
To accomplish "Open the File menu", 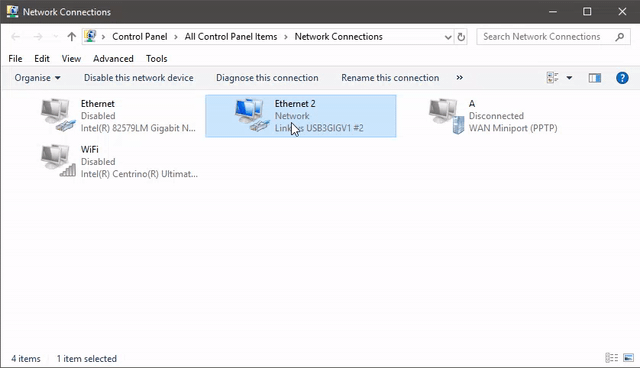I will (x=15, y=59).
